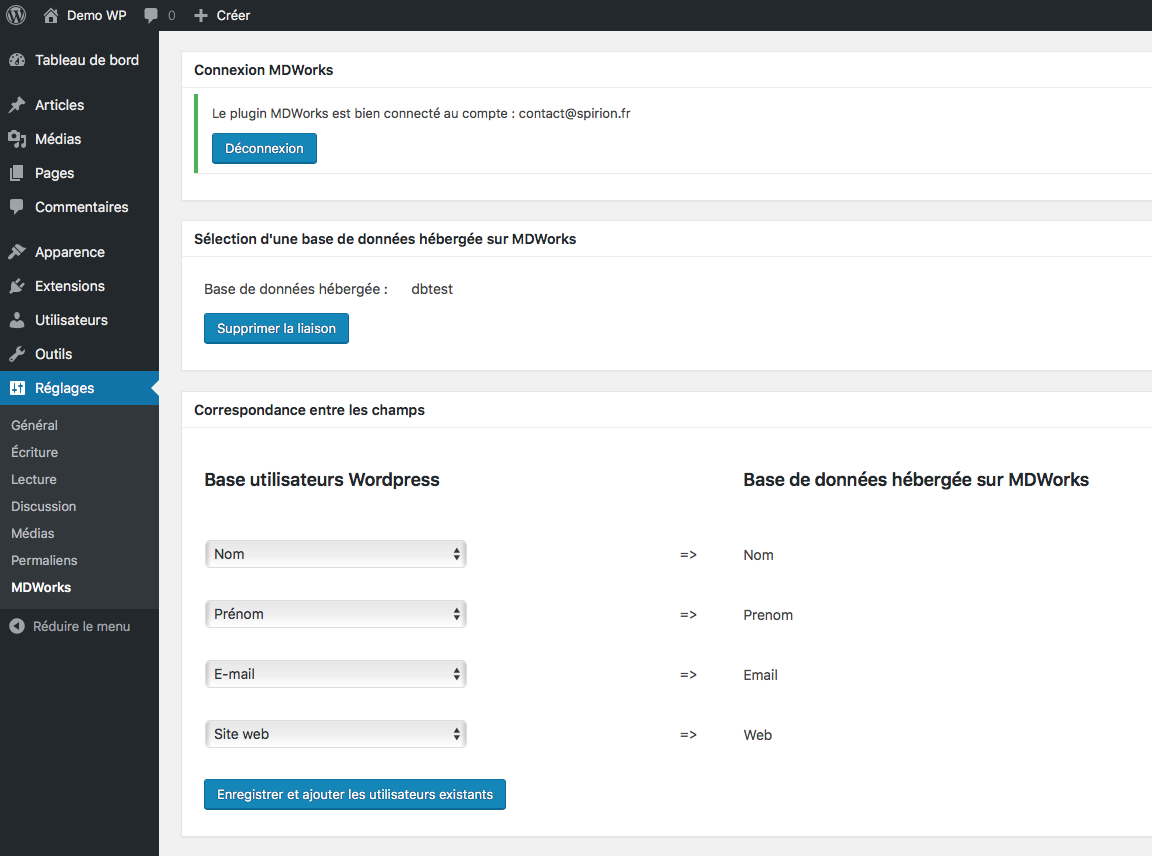Click the Utilisateurs person icon
Image resolution: width=1152 pixels, height=856 pixels.
17,320
